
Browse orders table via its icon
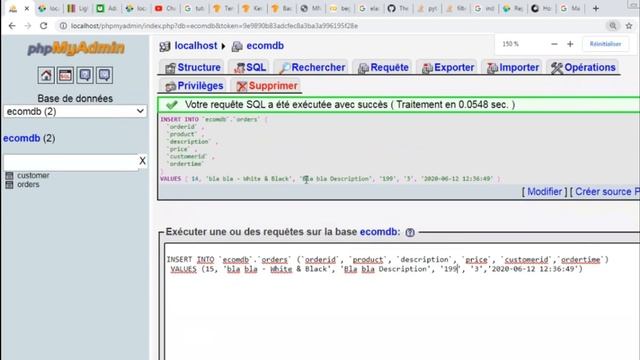[9, 184]
